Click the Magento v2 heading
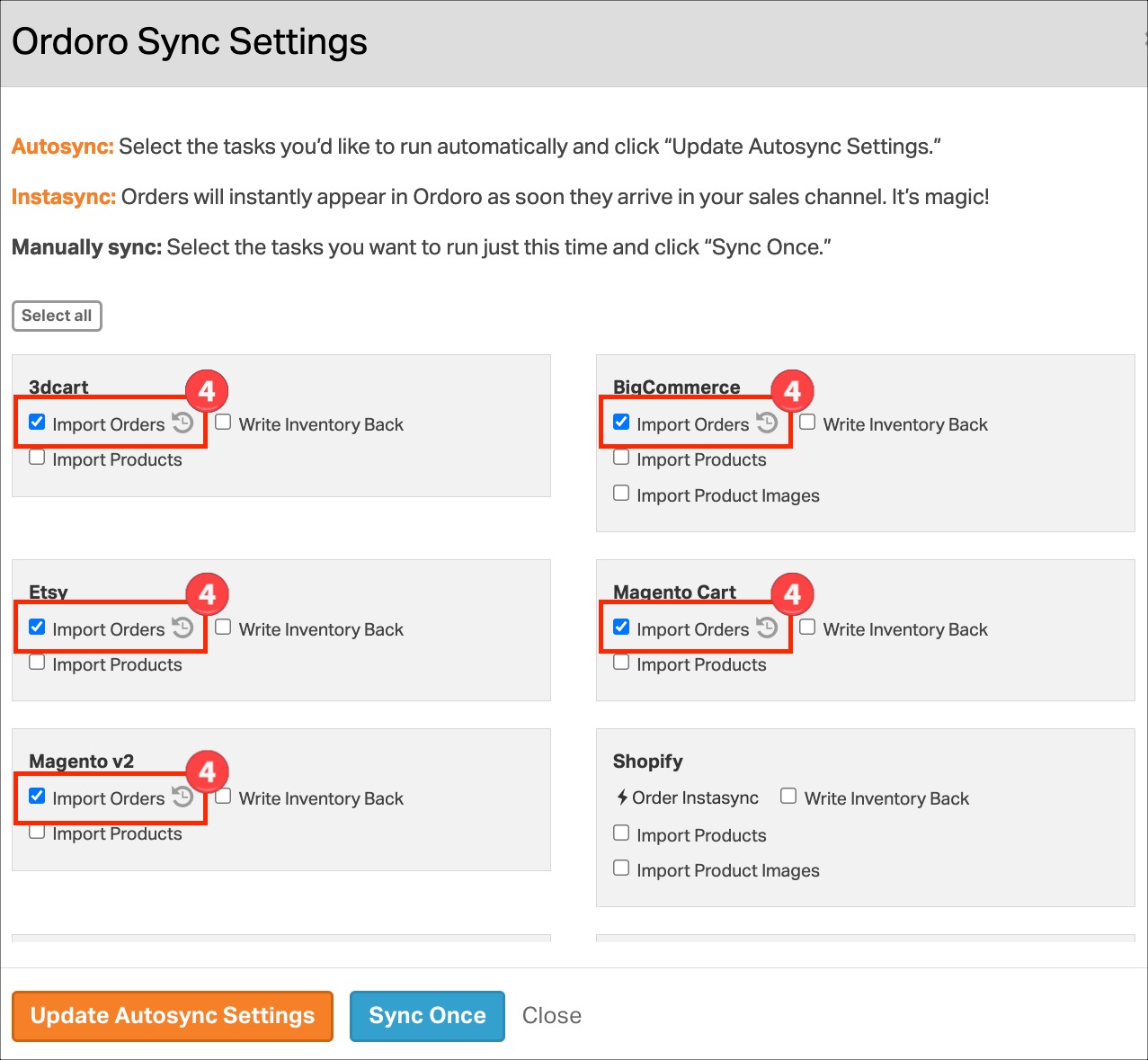This screenshot has width=1148, height=1060. point(82,762)
